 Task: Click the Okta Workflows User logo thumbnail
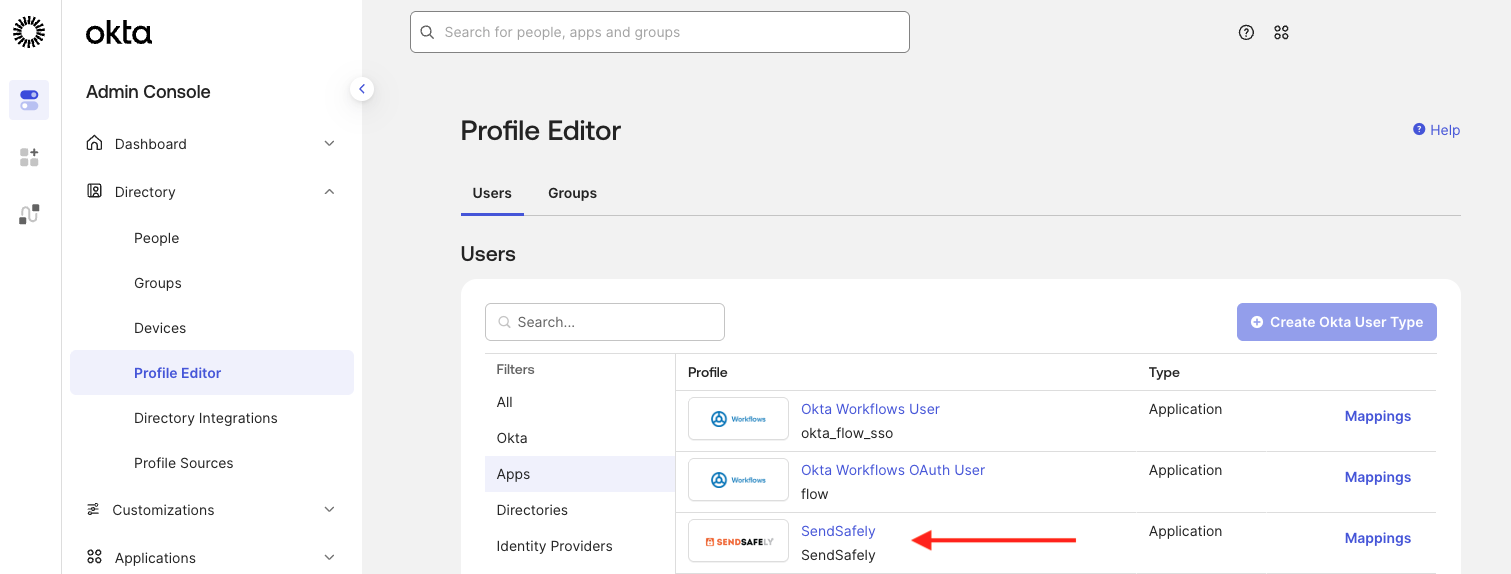[738, 419]
